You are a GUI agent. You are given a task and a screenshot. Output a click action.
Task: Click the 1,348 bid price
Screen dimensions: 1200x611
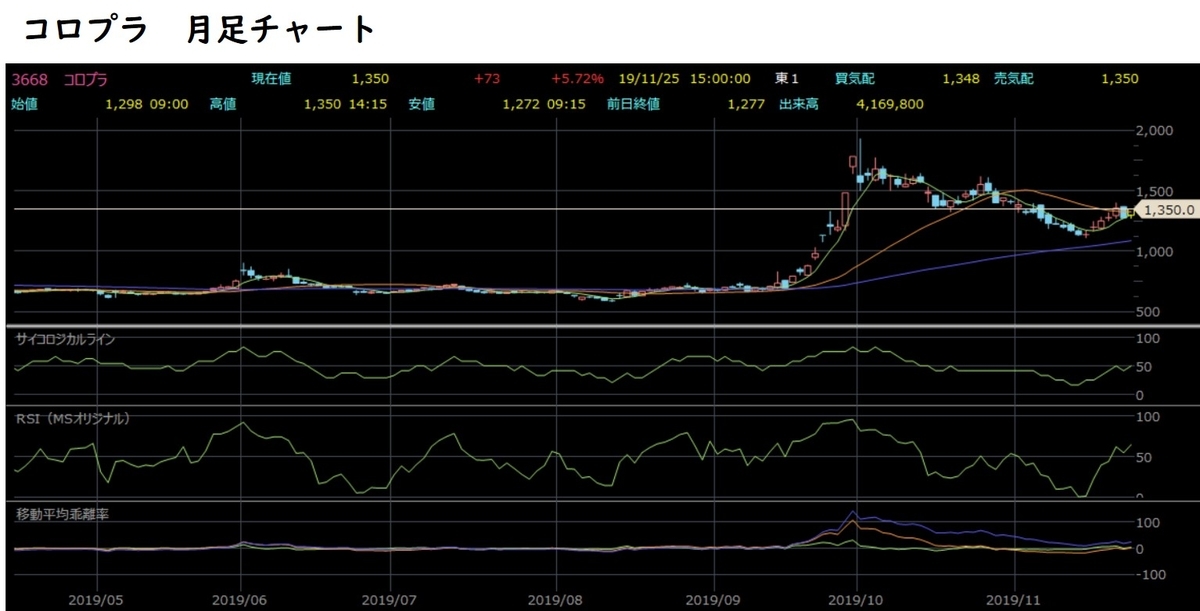pyautogui.click(x=961, y=79)
